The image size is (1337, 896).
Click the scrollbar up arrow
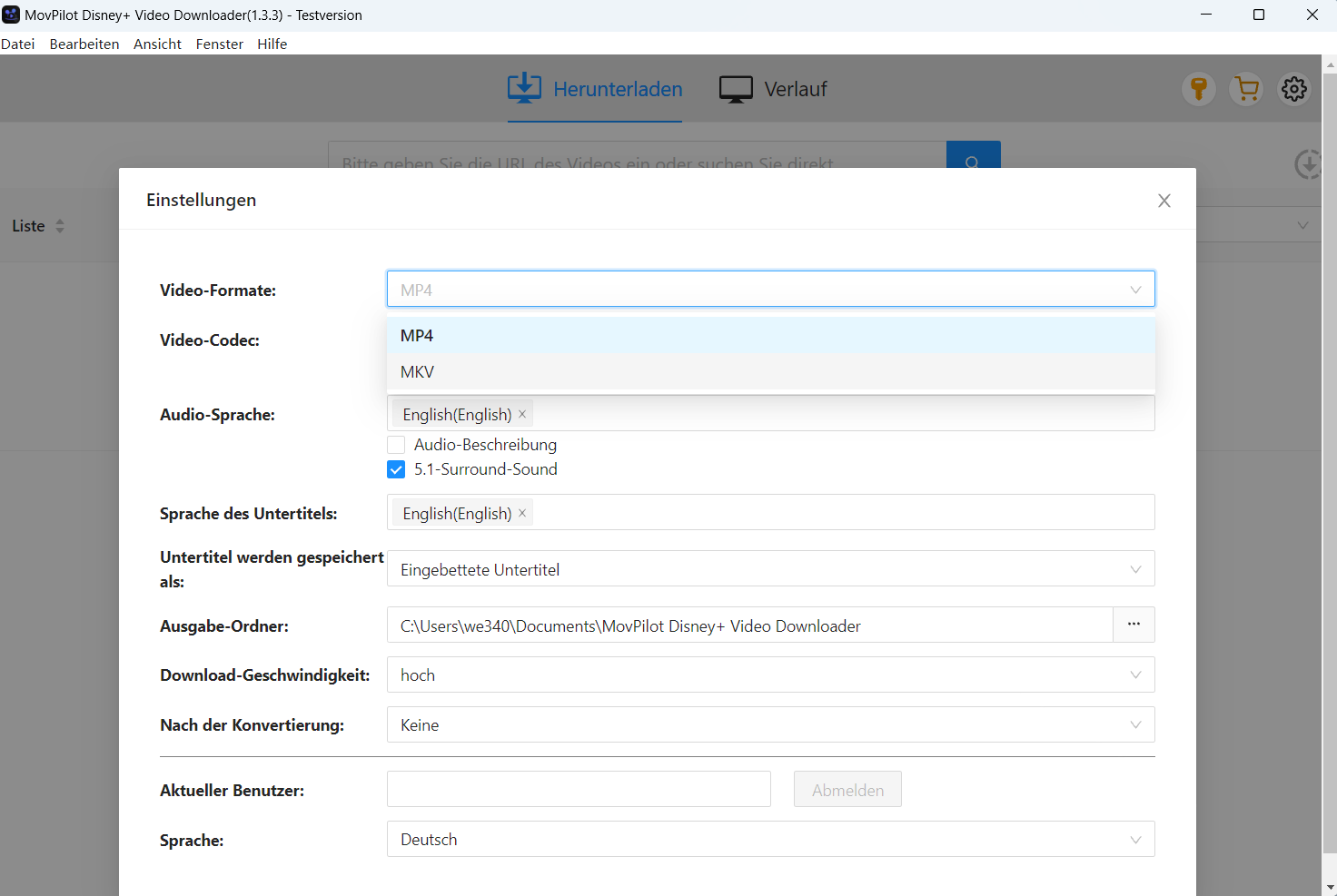coord(1330,64)
